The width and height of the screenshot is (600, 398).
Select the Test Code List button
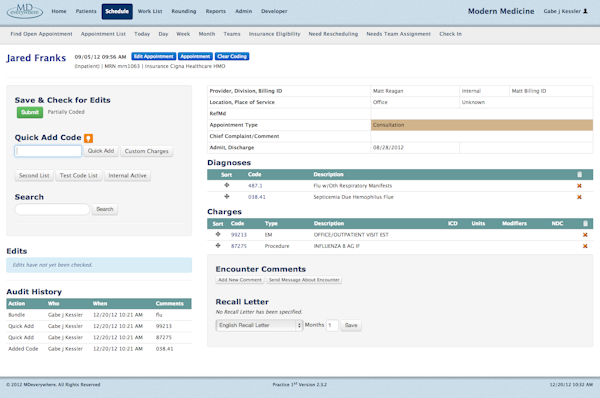pos(79,176)
